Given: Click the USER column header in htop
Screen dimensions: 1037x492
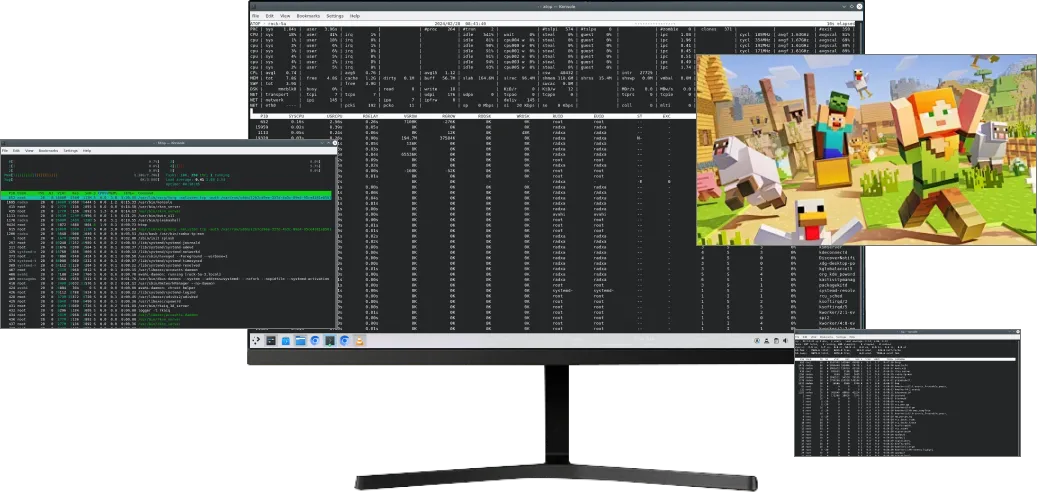Looking at the screenshot, I should pos(22,193).
